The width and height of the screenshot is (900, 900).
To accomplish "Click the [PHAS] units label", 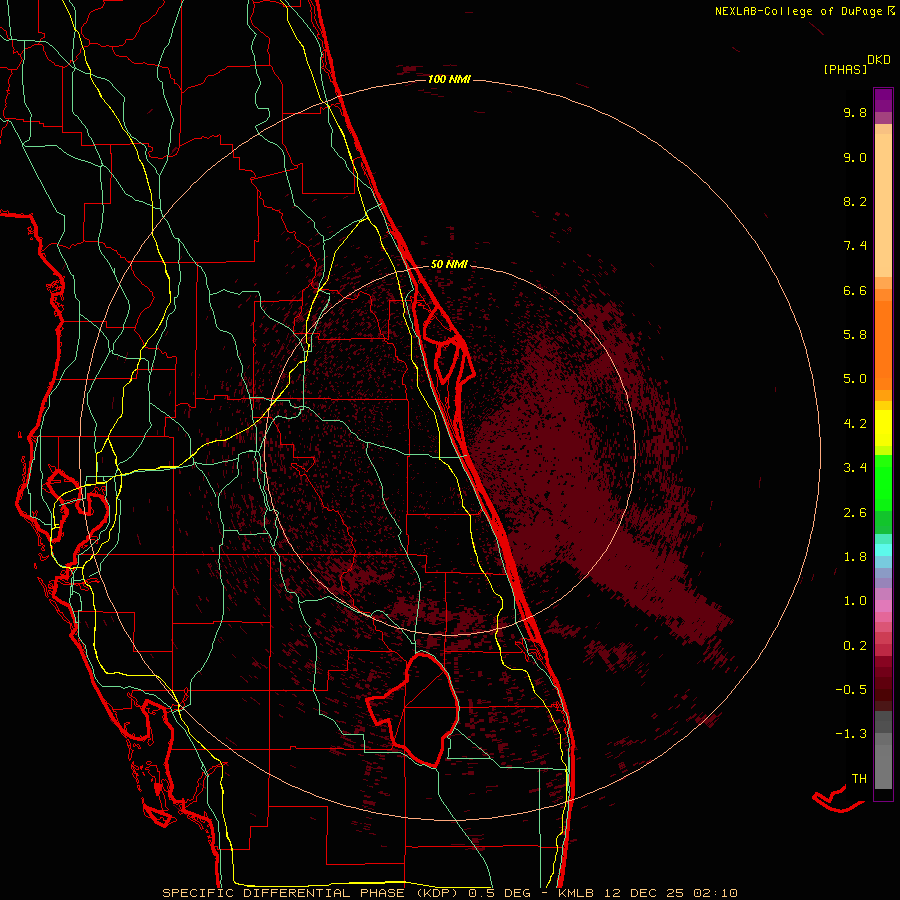I will point(845,70).
